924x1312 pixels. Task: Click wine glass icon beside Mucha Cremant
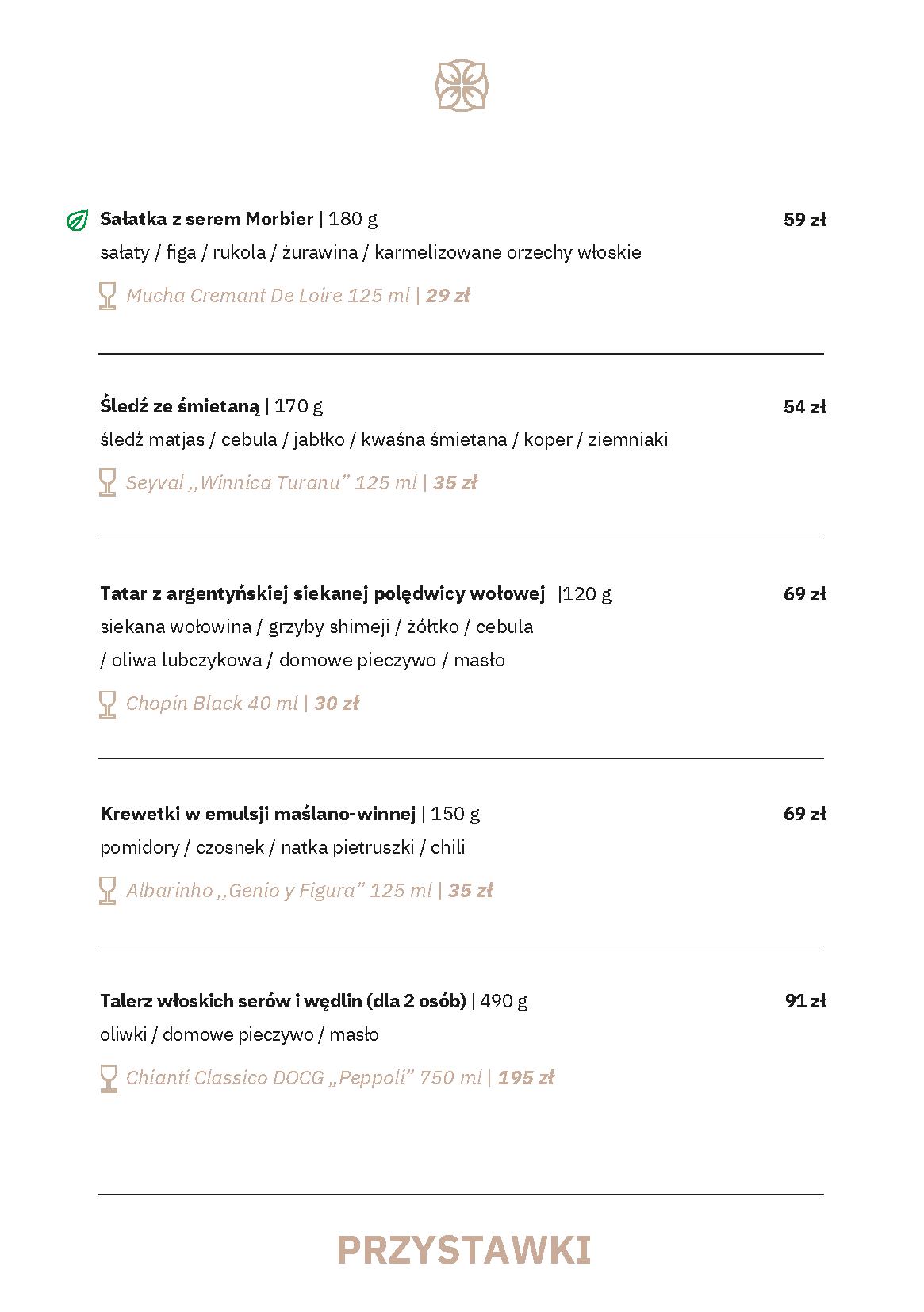click(107, 296)
